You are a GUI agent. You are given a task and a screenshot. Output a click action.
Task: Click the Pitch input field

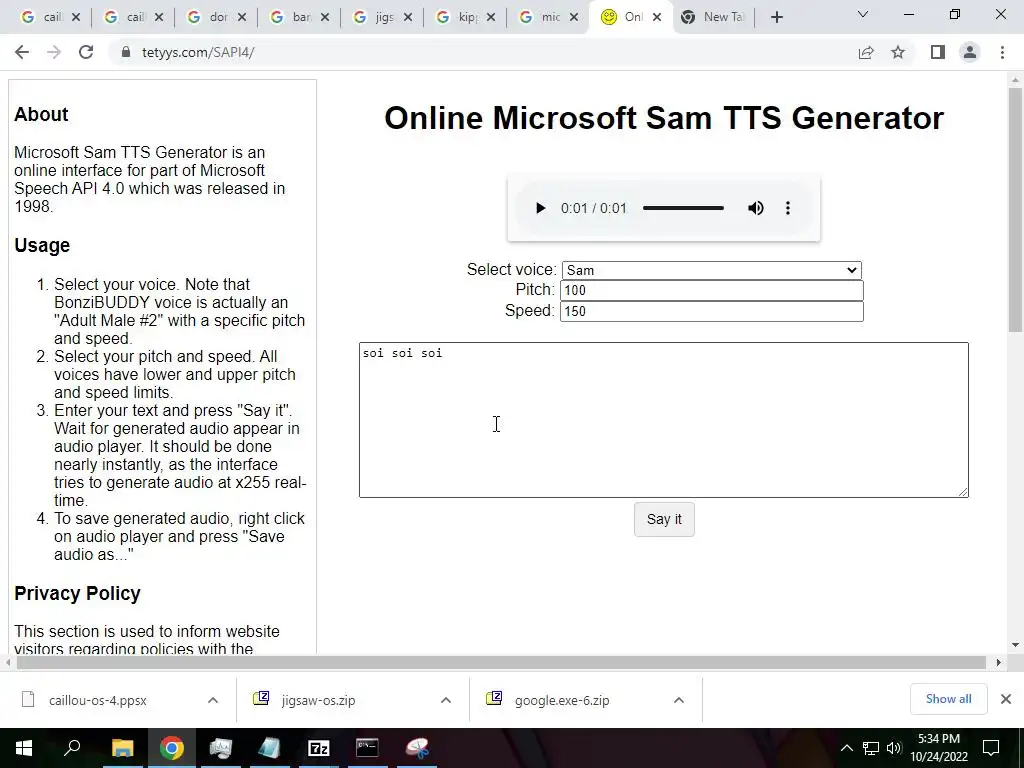tap(711, 291)
